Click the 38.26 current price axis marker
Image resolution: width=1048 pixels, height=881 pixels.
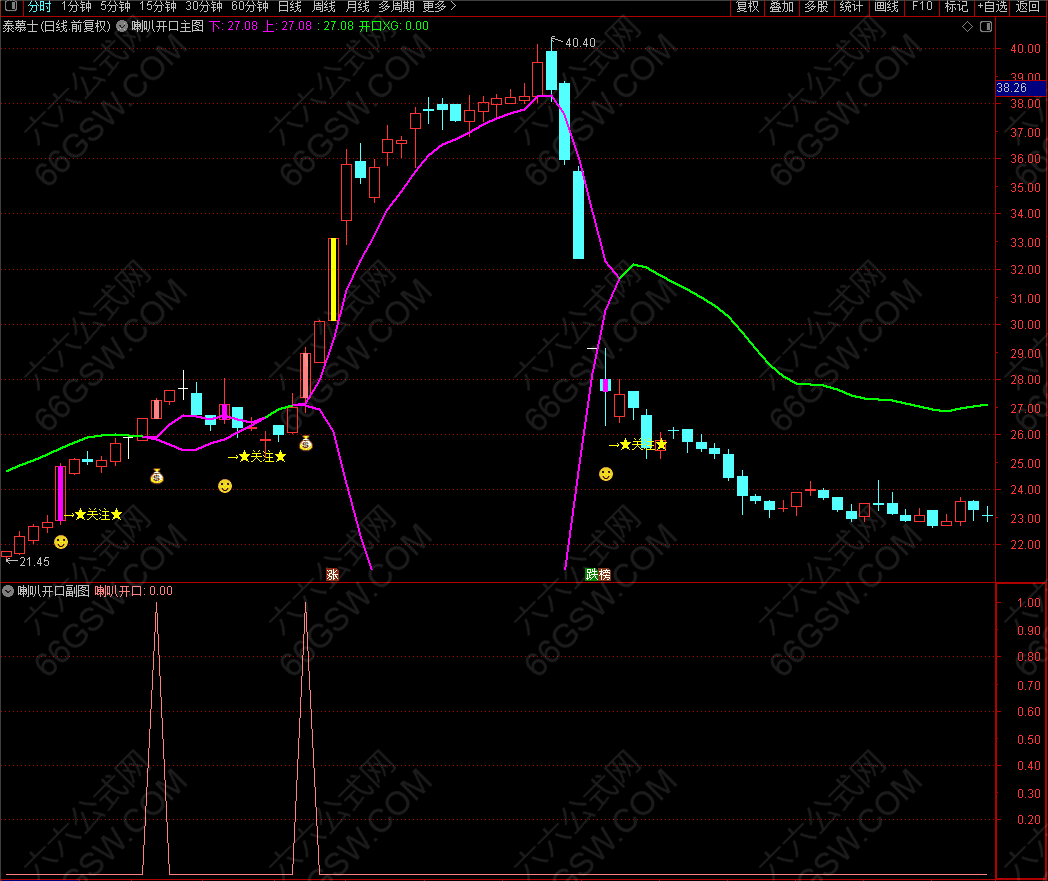click(1021, 88)
